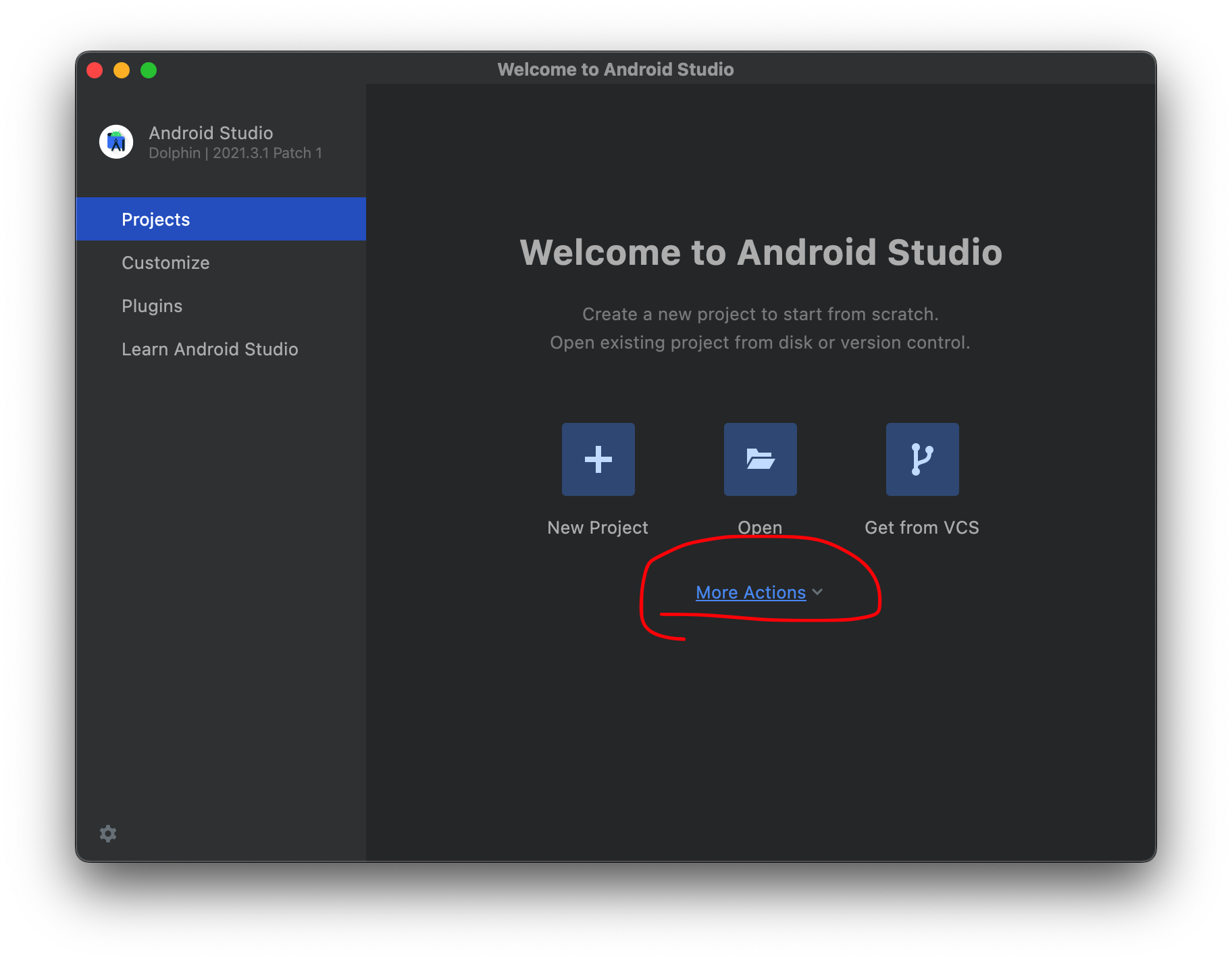Click the Android Studio logo icon
1232x962 pixels.
coord(116,142)
